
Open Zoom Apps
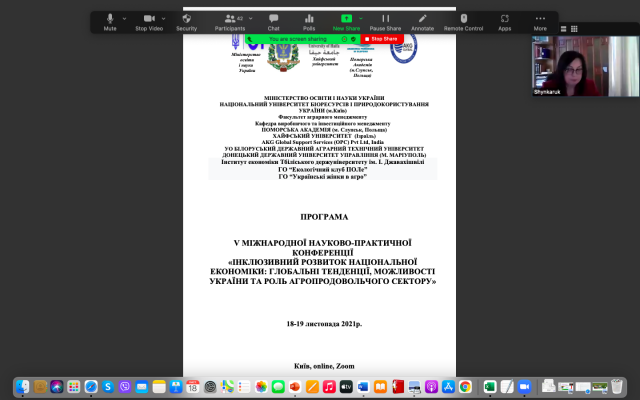tap(504, 22)
